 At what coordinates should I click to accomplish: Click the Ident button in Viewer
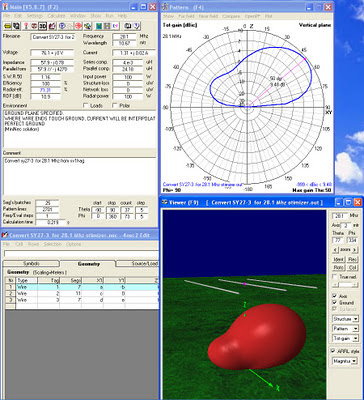click(x=339, y=259)
